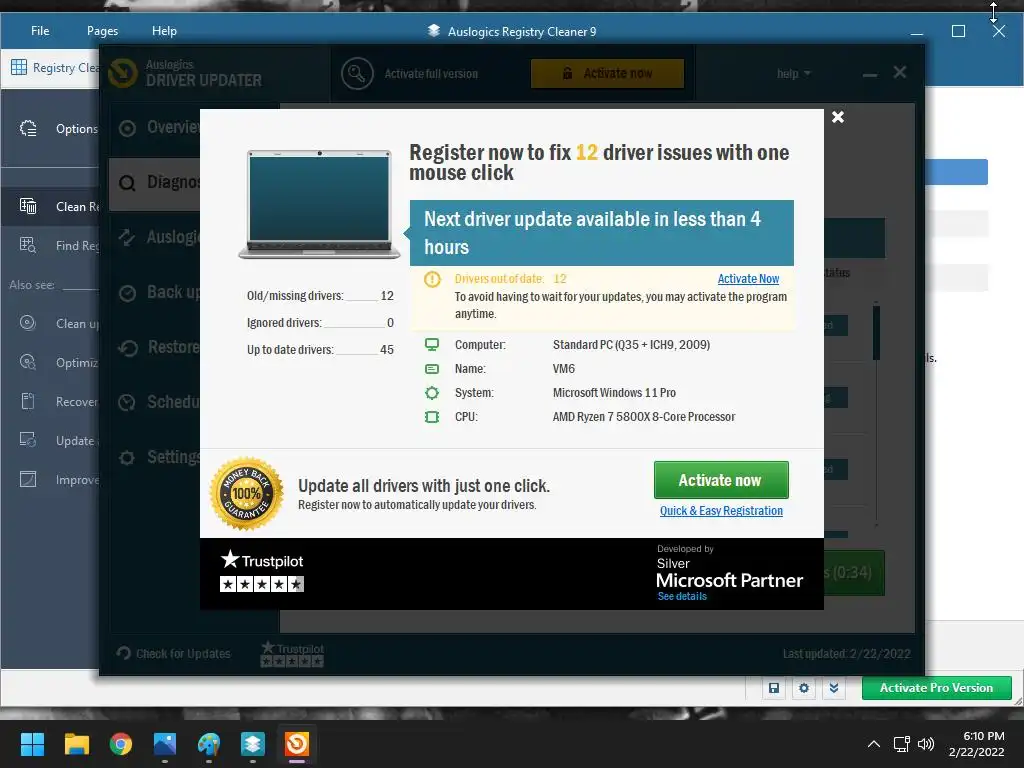Open the taskbar clock showing 6:10 PM
The image size is (1024, 768).
tap(976, 744)
